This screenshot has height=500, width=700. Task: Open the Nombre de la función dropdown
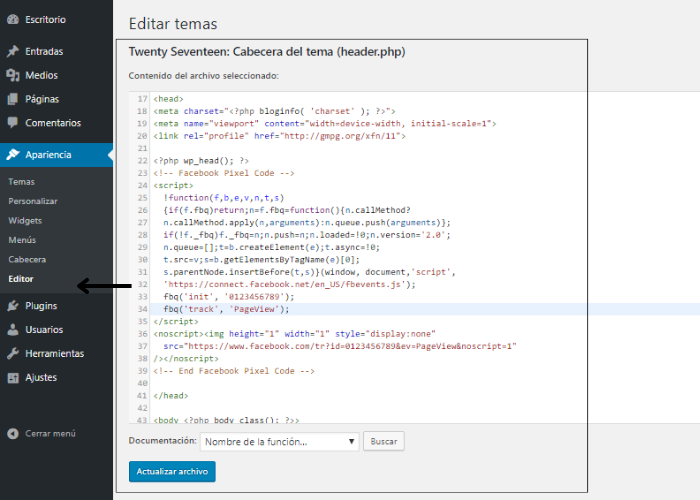pos(279,441)
